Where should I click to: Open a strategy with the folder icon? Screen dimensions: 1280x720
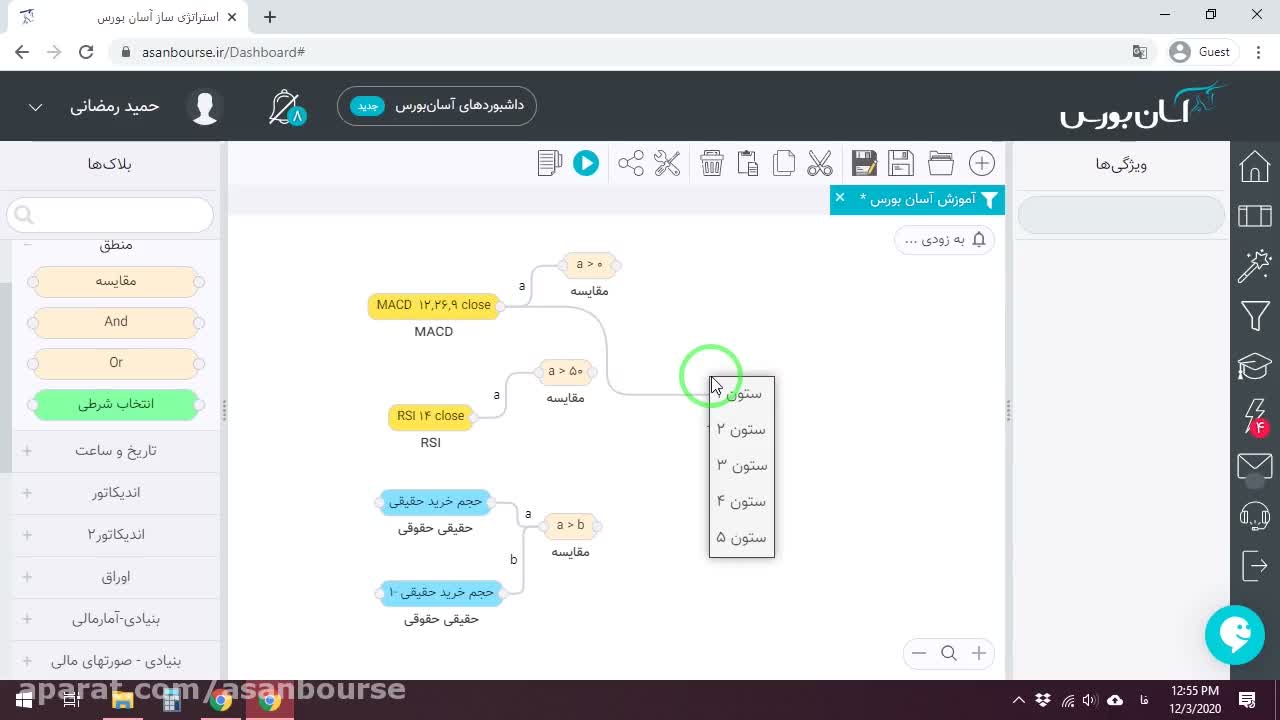point(941,163)
